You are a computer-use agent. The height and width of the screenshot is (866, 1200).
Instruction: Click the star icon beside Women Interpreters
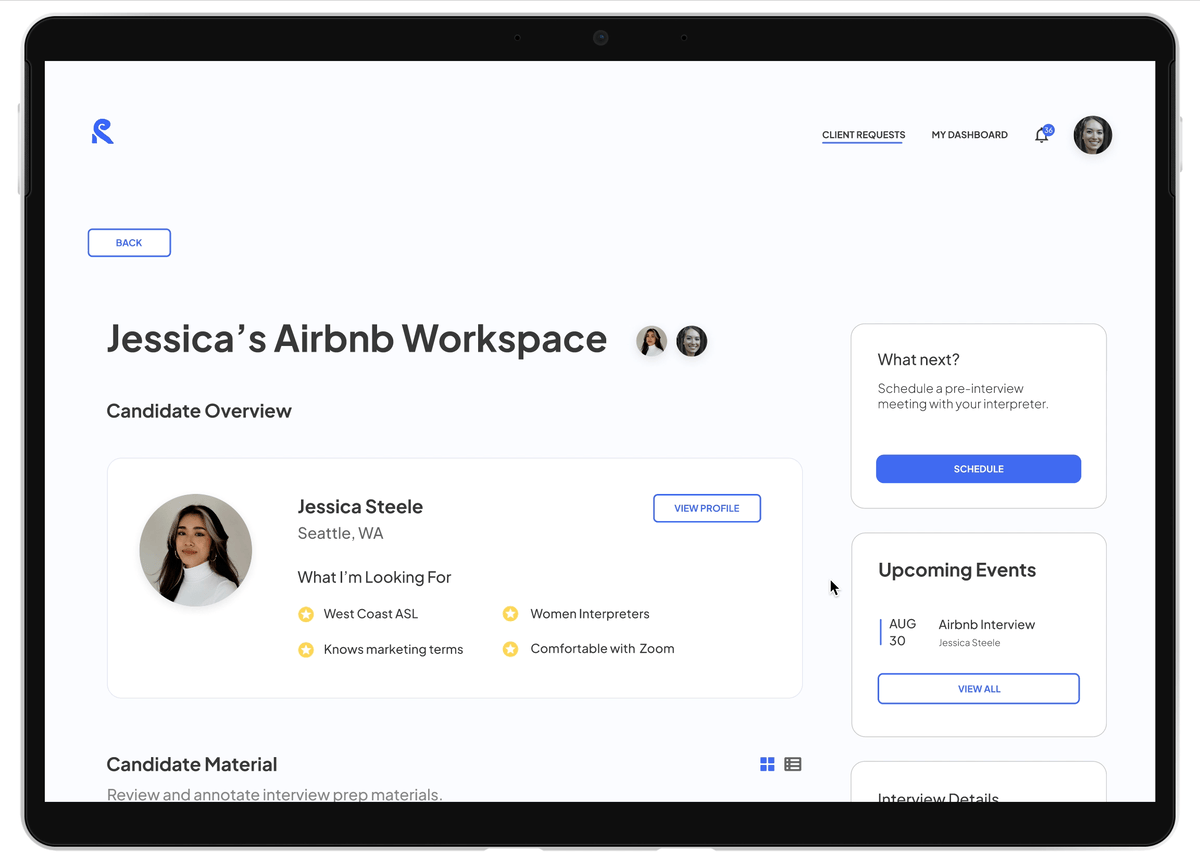coord(510,614)
